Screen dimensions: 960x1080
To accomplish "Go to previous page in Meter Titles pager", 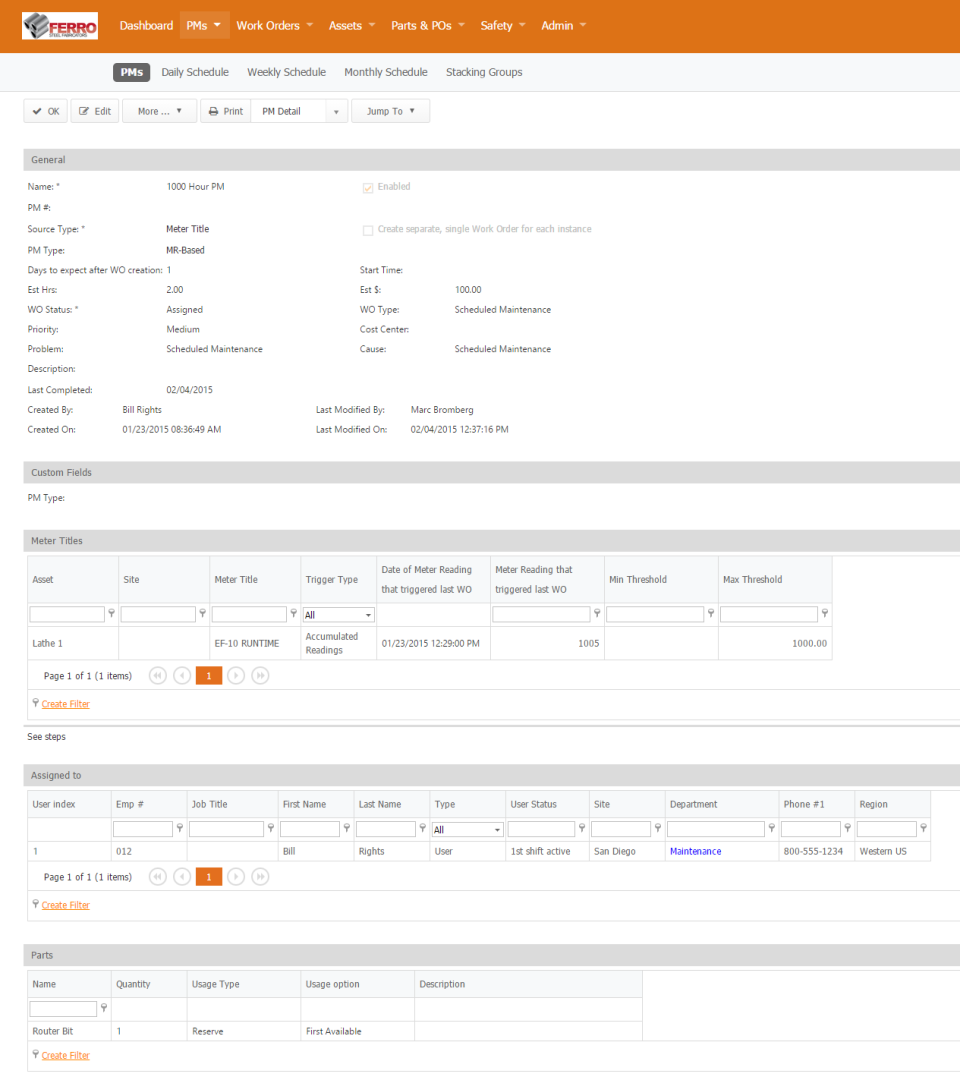I will [x=182, y=676].
